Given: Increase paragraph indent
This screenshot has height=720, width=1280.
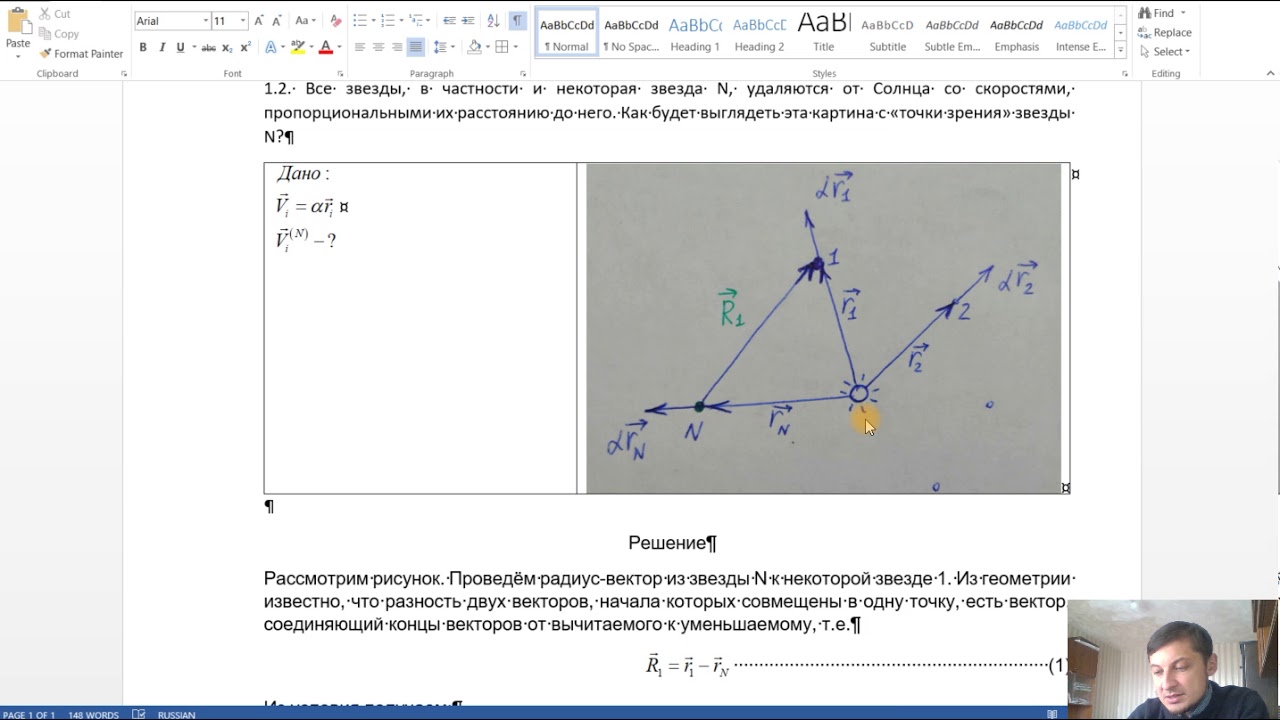Looking at the screenshot, I should tap(468, 21).
